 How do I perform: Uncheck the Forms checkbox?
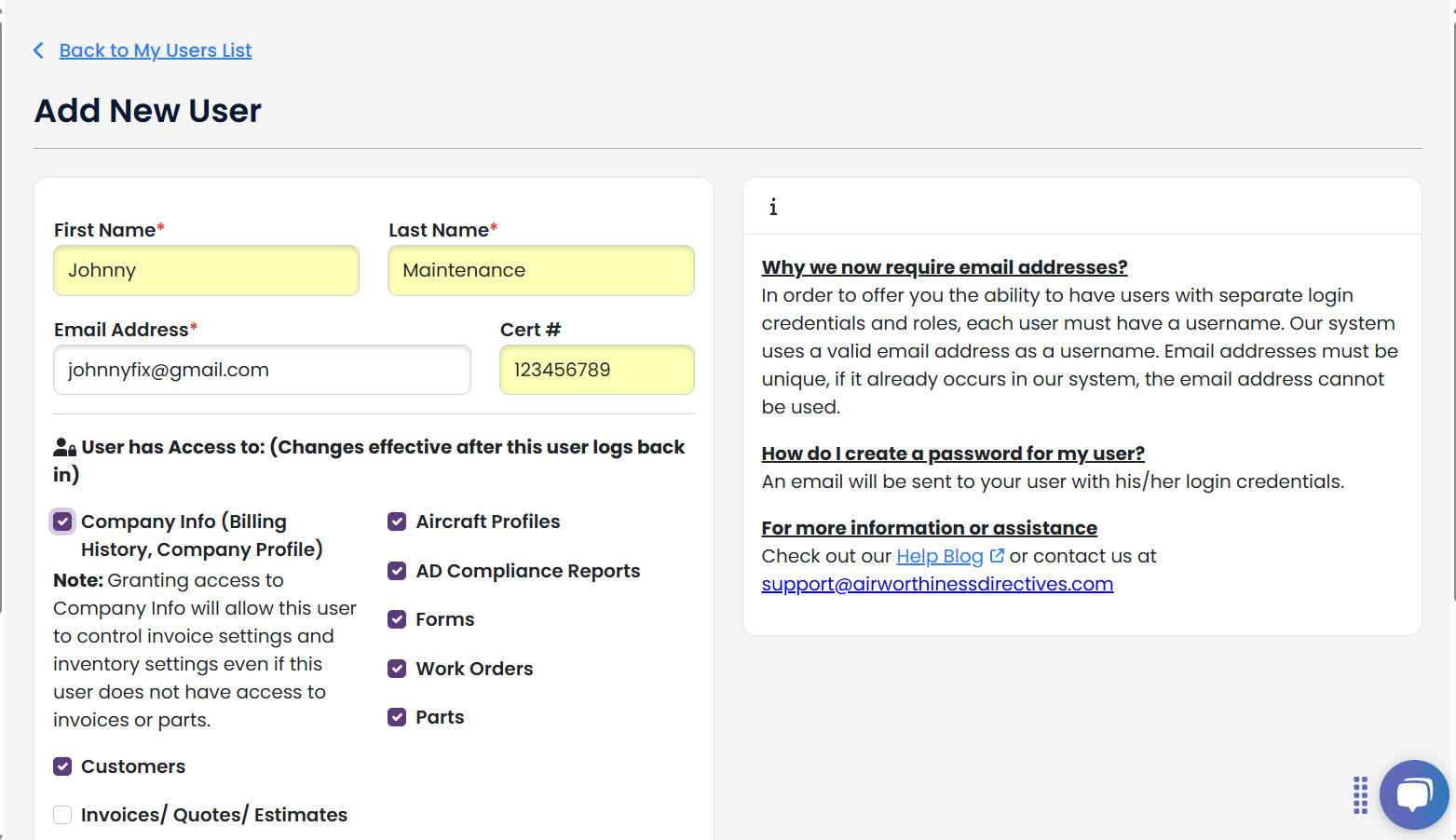click(397, 619)
